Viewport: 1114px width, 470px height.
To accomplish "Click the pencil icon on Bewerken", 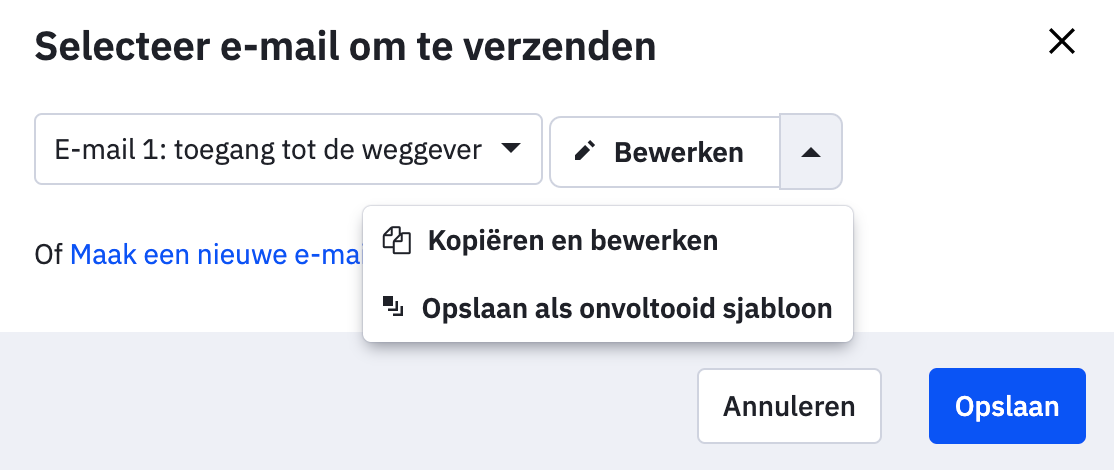I will click(585, 151).
